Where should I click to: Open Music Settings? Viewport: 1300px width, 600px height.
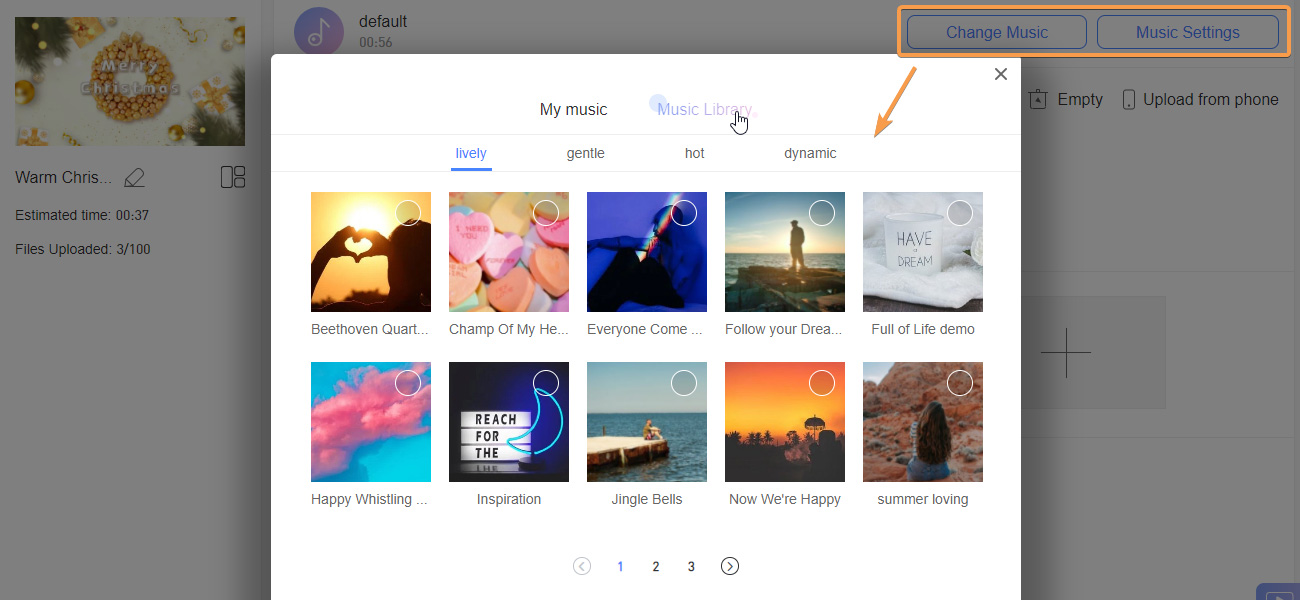click(1188, 31)
